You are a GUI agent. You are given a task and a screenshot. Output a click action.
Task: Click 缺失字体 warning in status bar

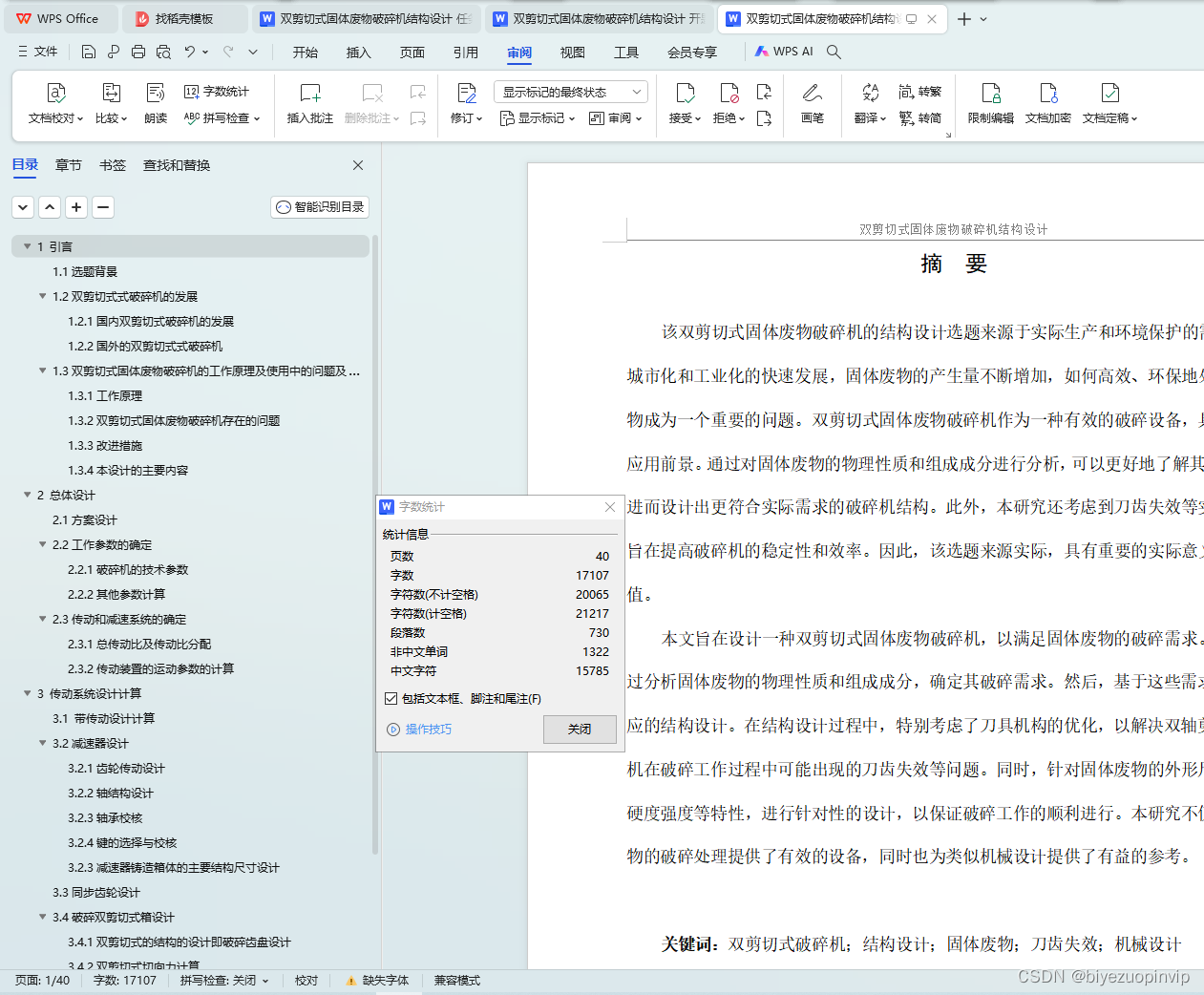[377, 981]
